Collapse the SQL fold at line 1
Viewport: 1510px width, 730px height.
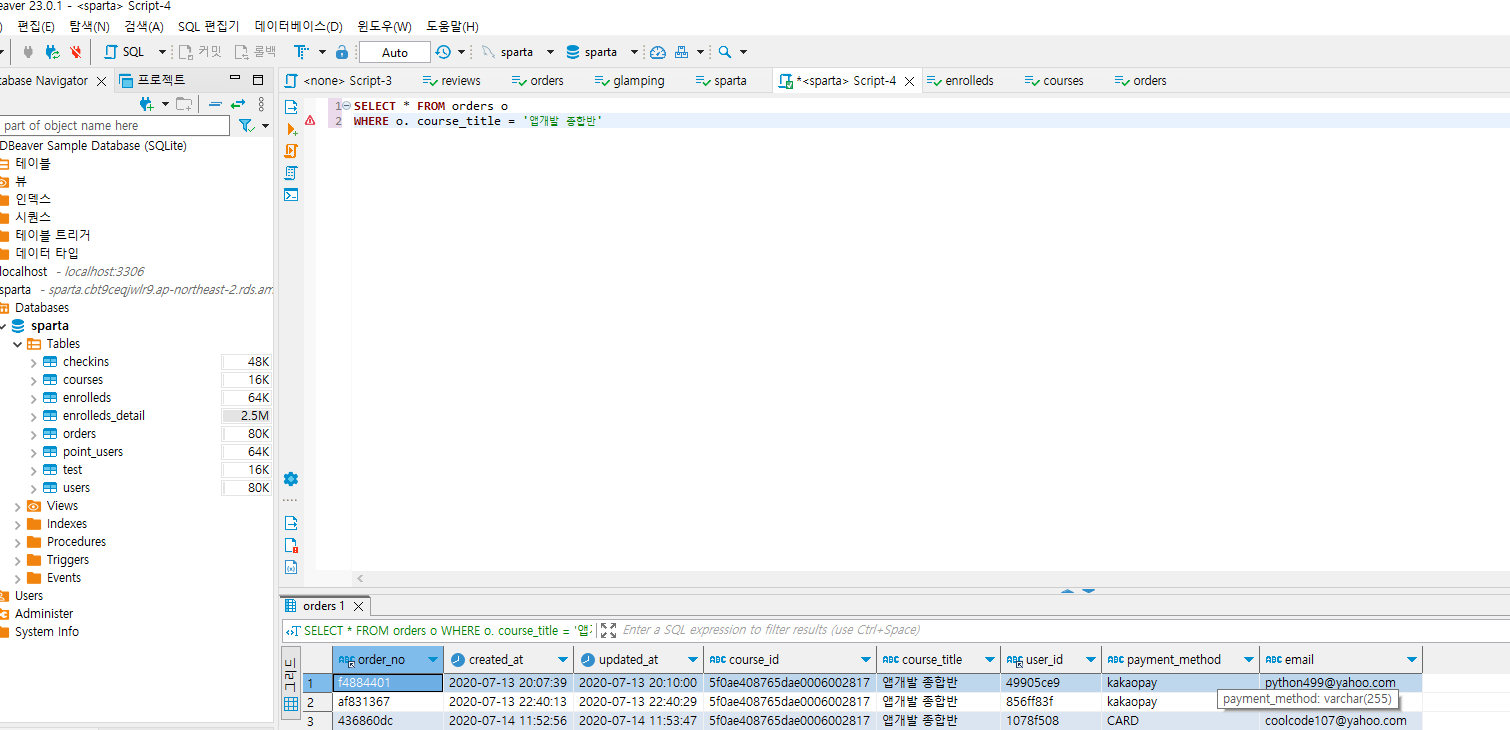pyautogui.click(x=346, y=106)
